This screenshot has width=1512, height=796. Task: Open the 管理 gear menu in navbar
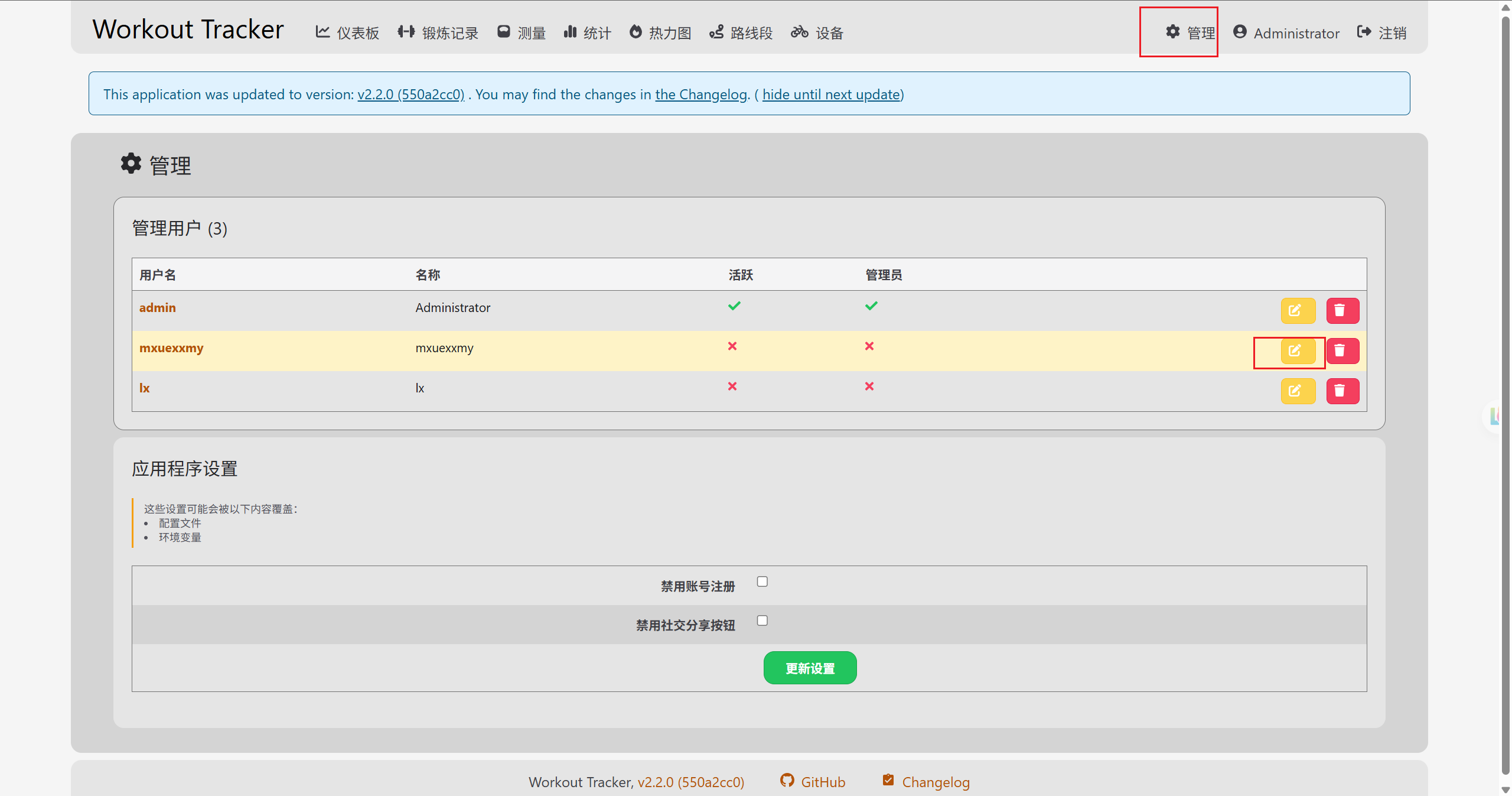[1190, 33]
